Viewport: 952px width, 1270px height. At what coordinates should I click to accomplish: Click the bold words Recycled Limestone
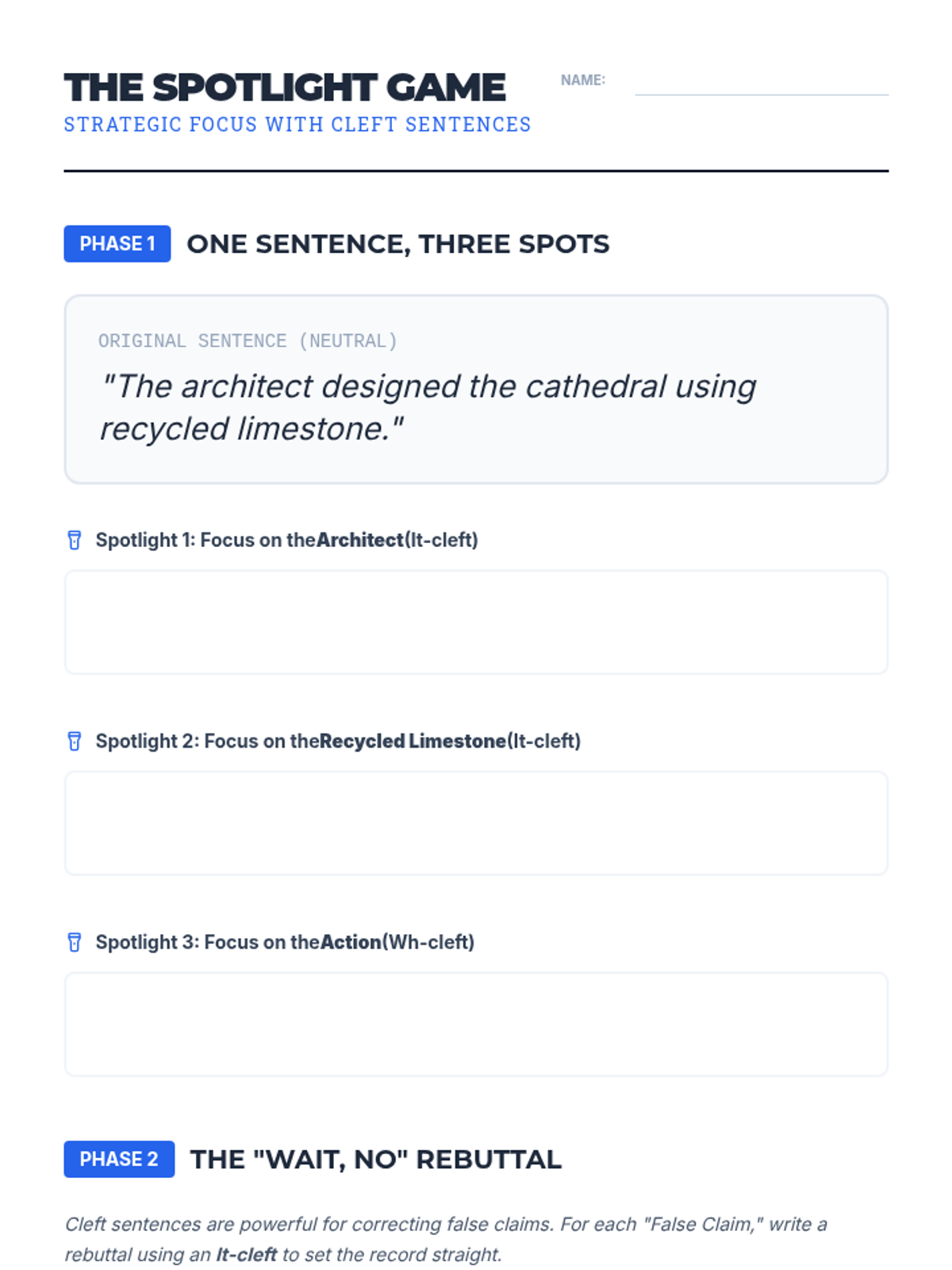(x=413, y=741)
